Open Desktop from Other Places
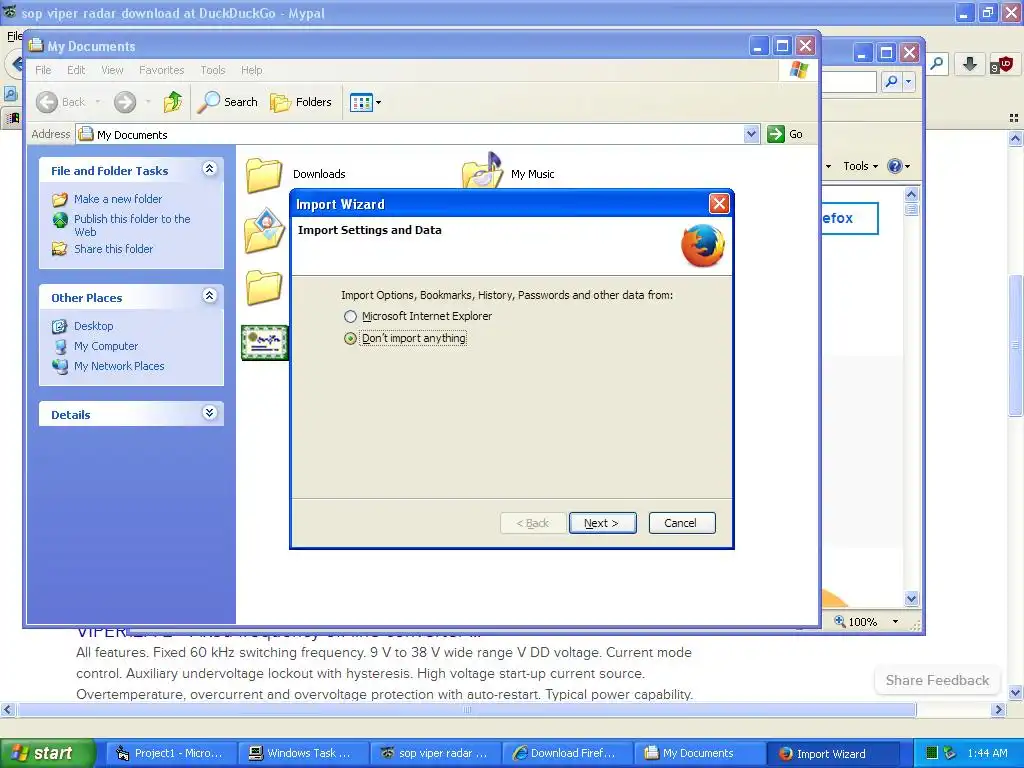 point(93,326)
